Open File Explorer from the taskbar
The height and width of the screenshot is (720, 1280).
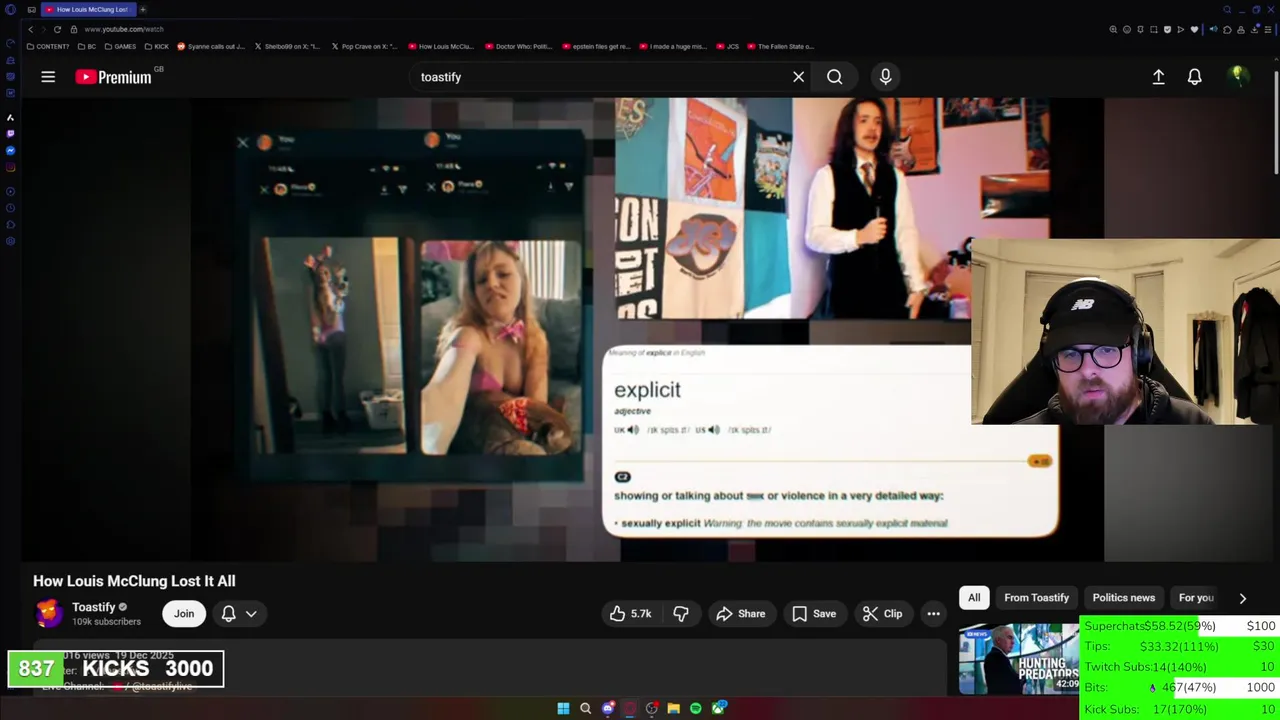[674, 708]
